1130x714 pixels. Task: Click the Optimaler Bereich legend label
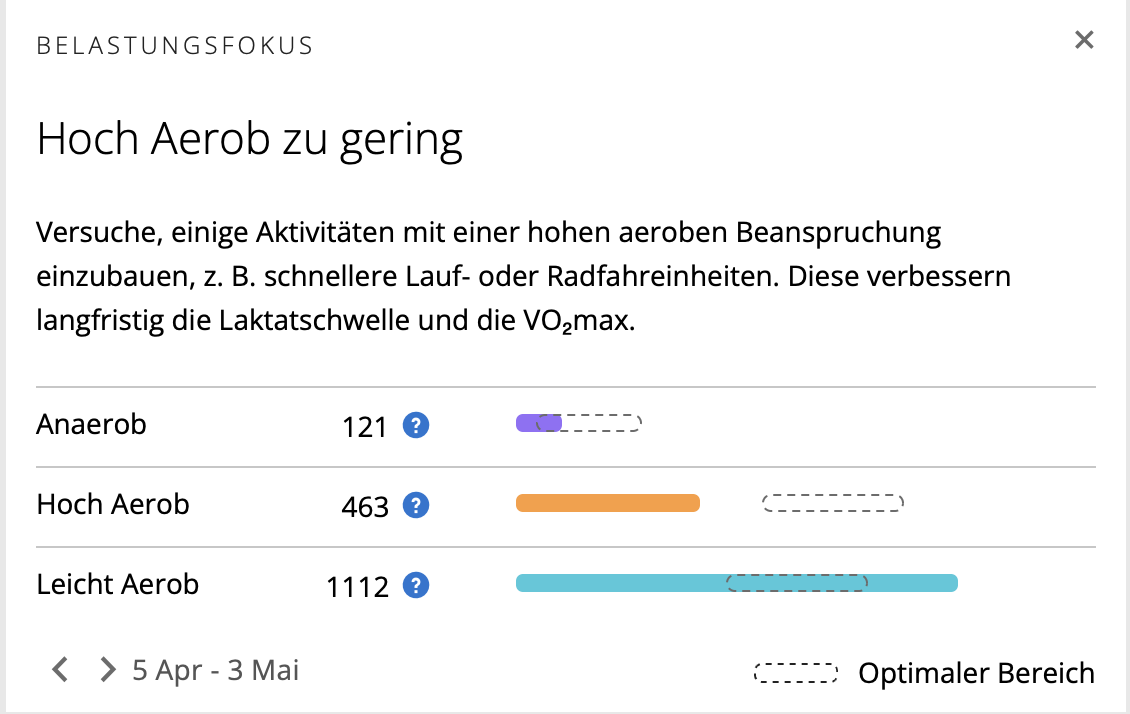[976, 673]
